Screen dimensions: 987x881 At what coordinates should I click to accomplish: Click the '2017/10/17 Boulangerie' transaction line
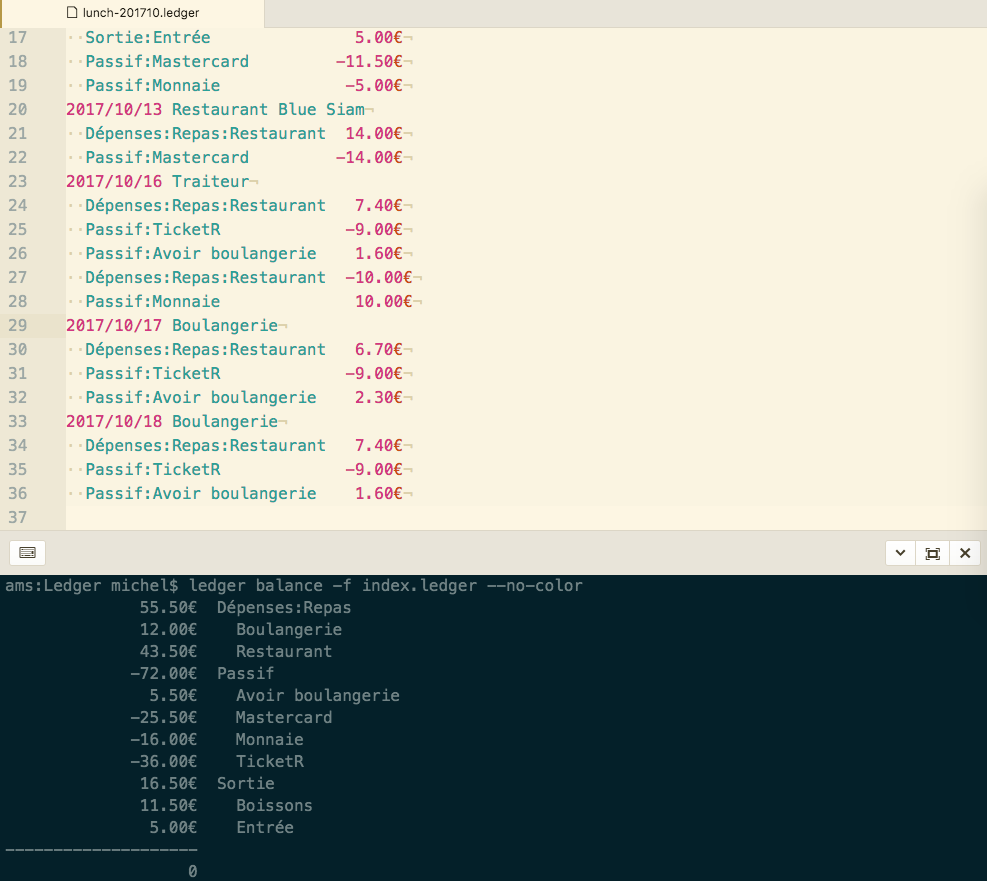coord(172,325)
